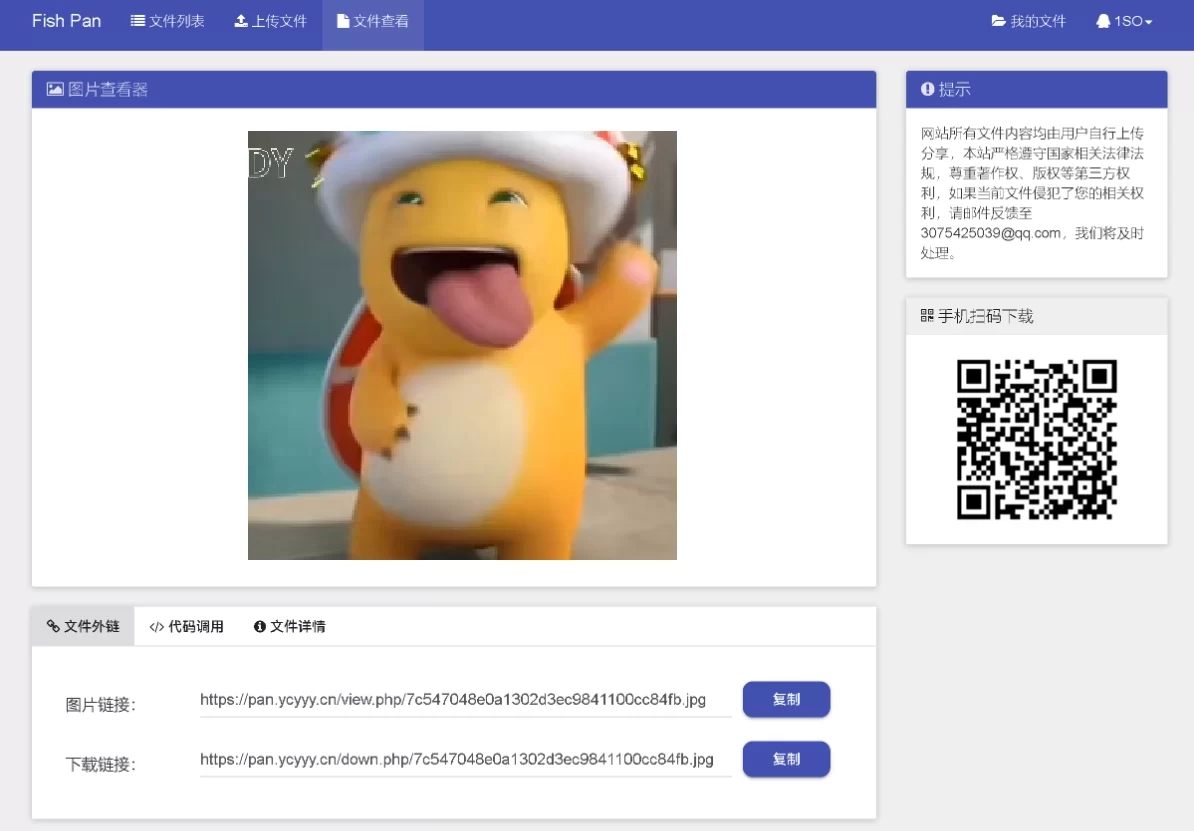Click the yellow character image preview
The width and height of the screenshot is (1194, 831).
pos(462,345)
